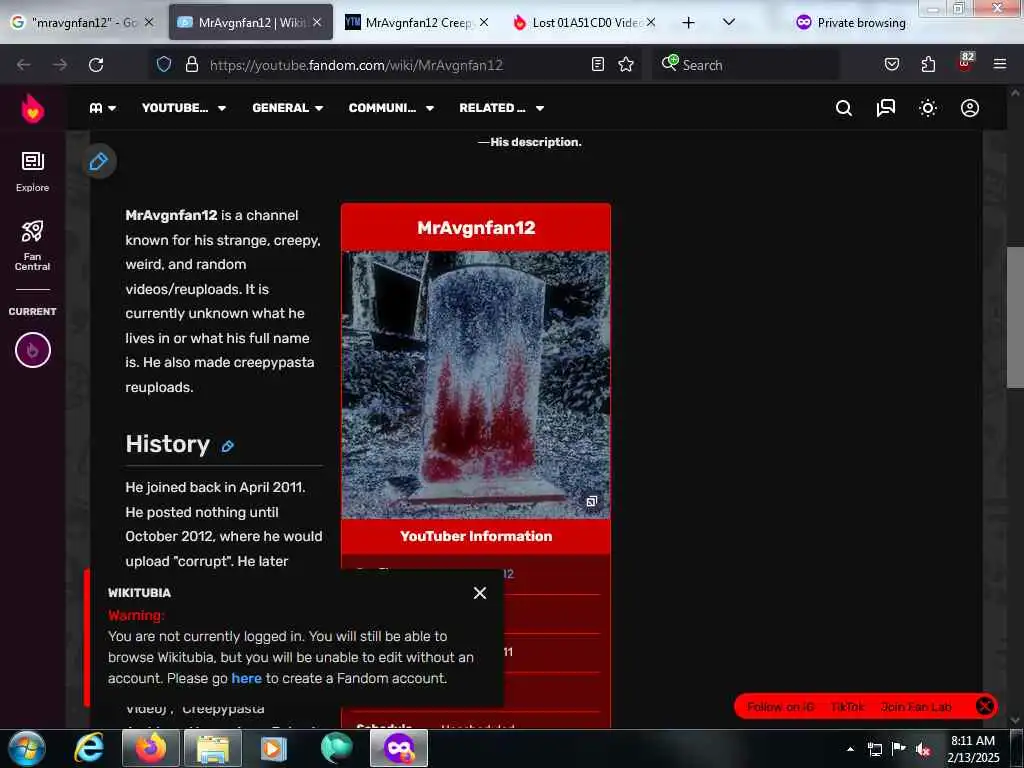1024x768 pixels.
Task: Click the page edit pencil icon
Action: pyautogui.click(x=99, y=161)
